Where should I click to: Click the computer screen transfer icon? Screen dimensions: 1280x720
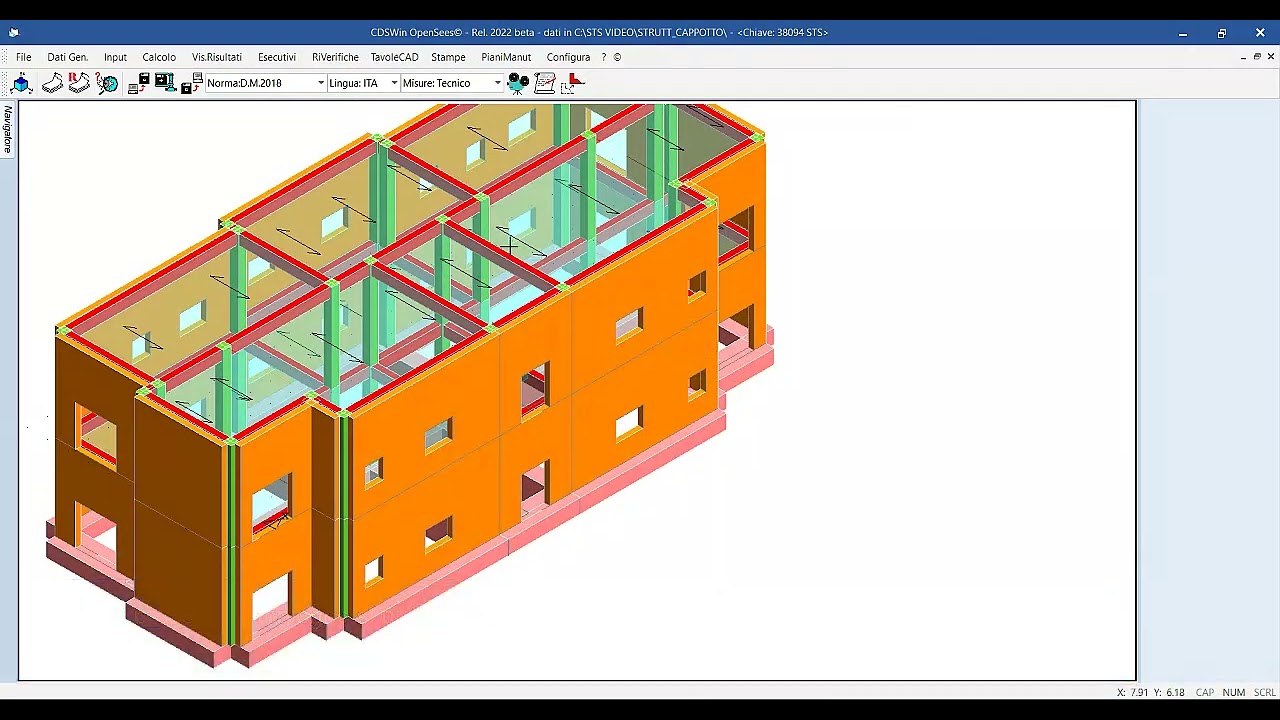[165, 83]
